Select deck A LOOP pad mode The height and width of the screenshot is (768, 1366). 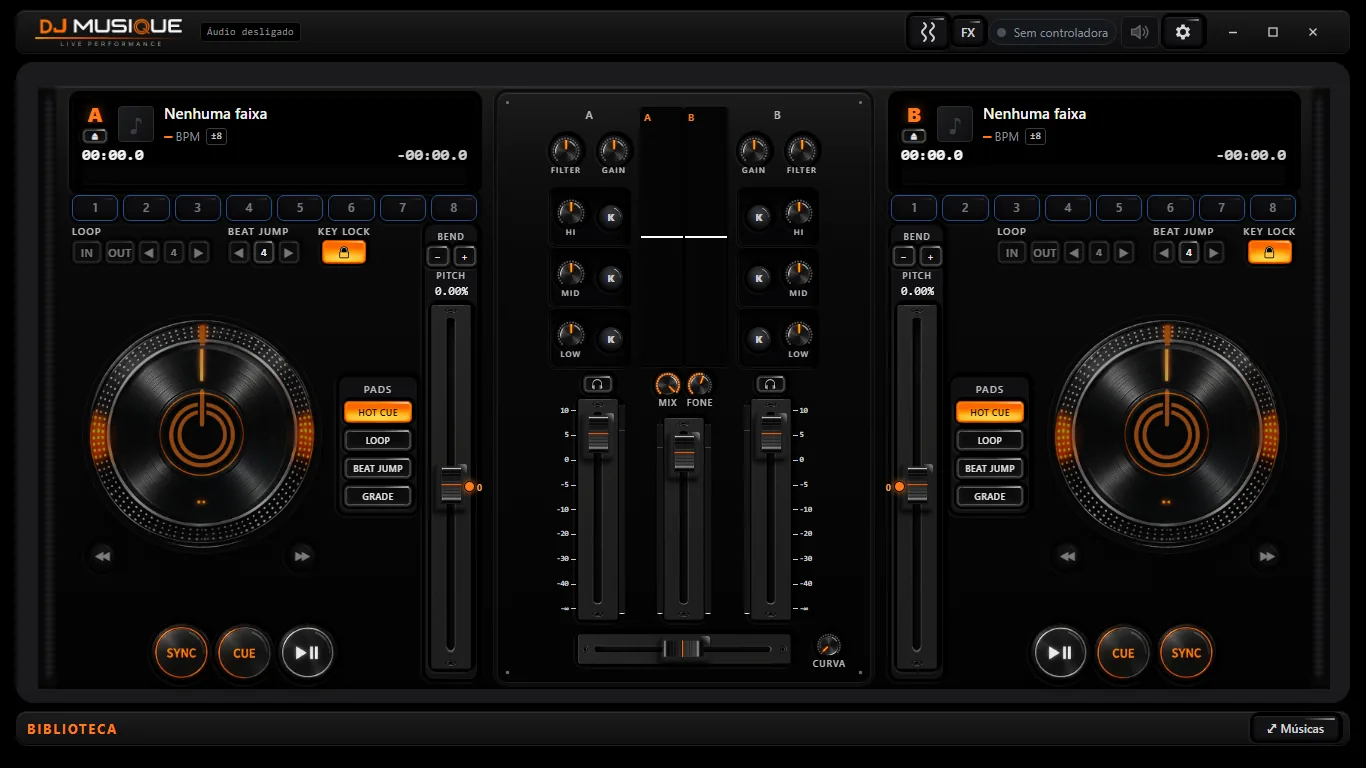pos(378,440)
